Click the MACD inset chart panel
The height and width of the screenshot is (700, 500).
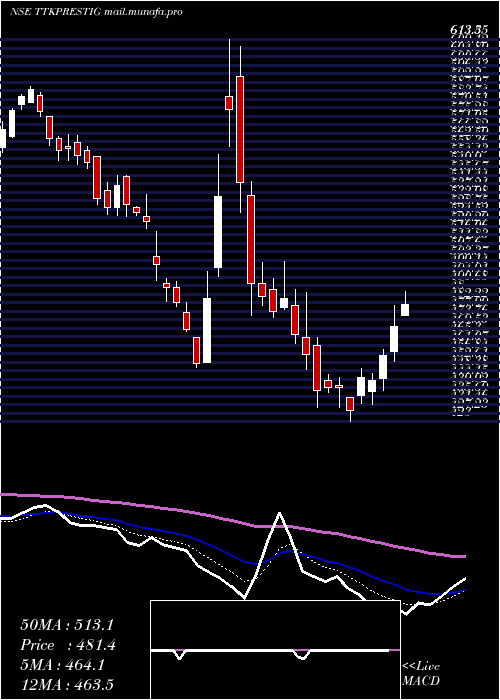click(x=275, y=650)
